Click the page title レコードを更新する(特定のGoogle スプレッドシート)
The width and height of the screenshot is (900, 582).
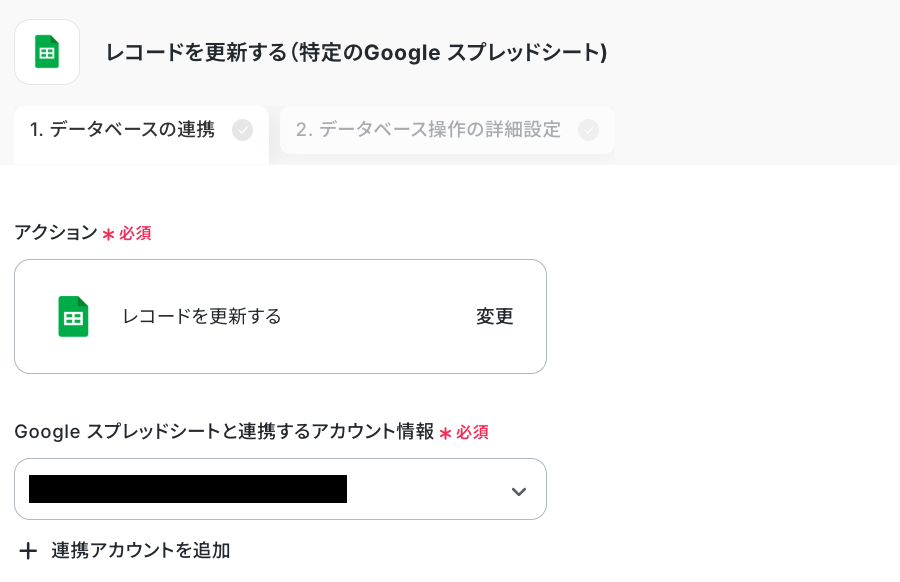[x=356, y=52]
